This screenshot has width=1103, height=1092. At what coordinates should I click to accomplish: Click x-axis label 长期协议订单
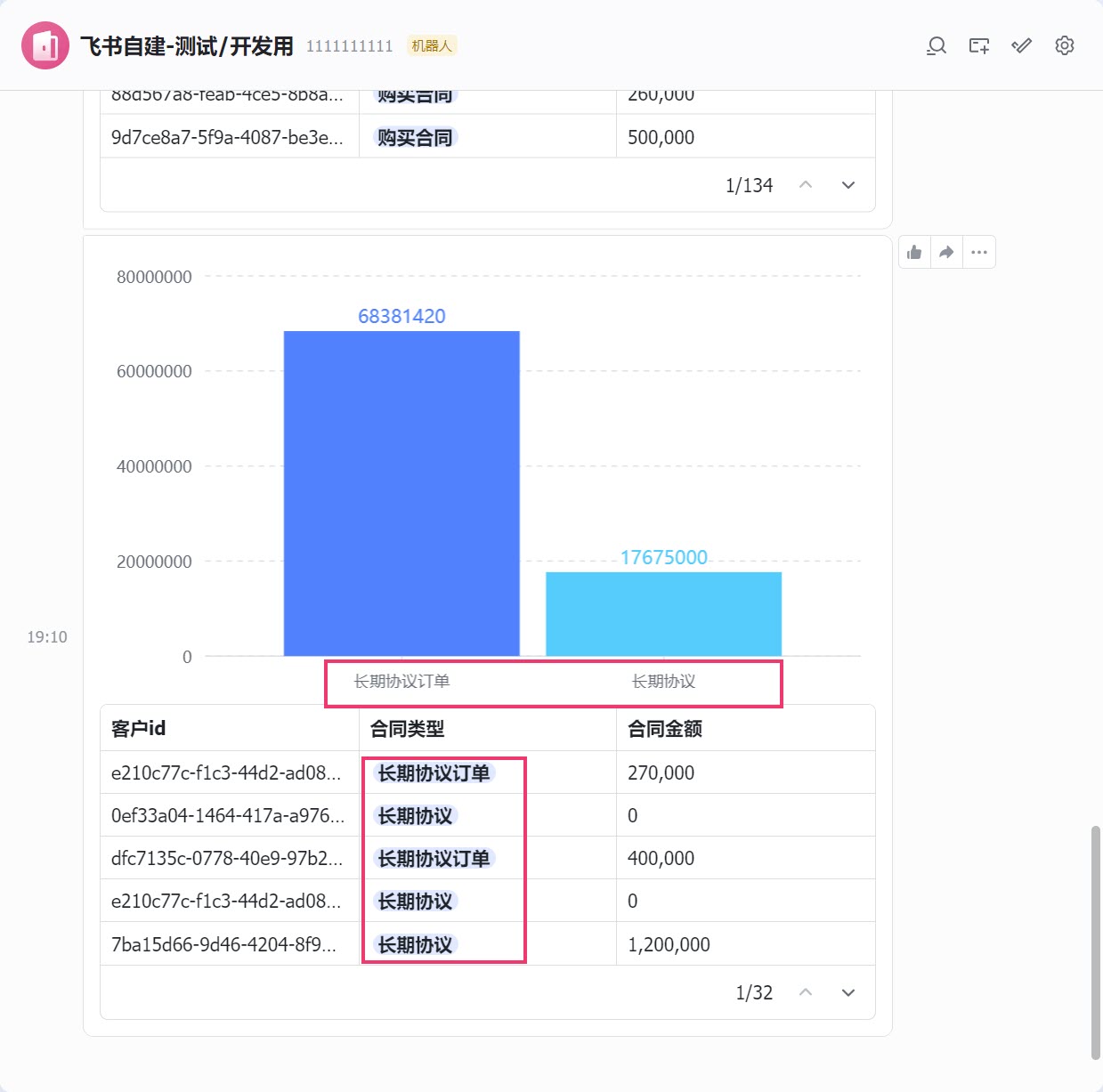(401, 682)
